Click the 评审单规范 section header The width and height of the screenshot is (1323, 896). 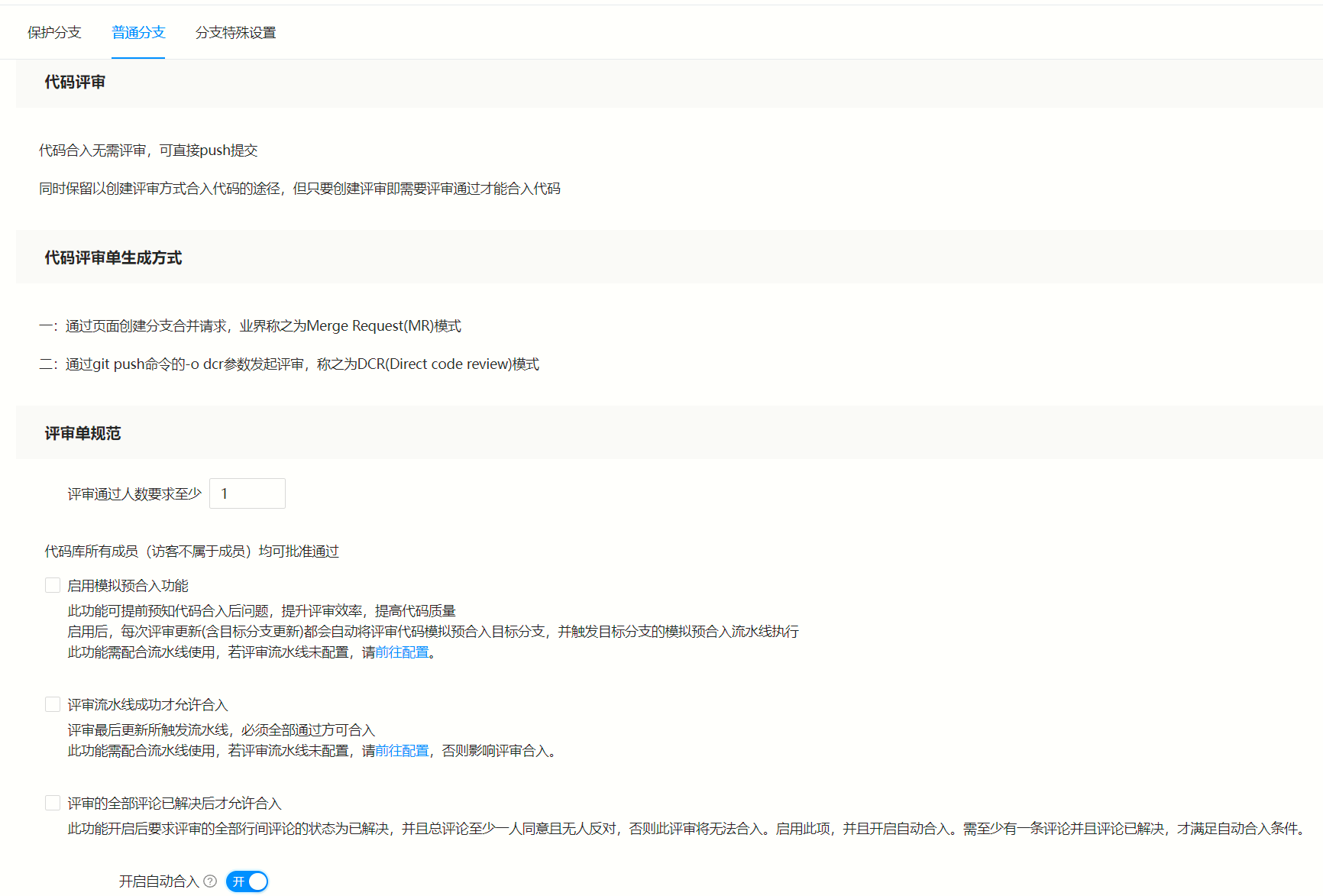point(82,432)
